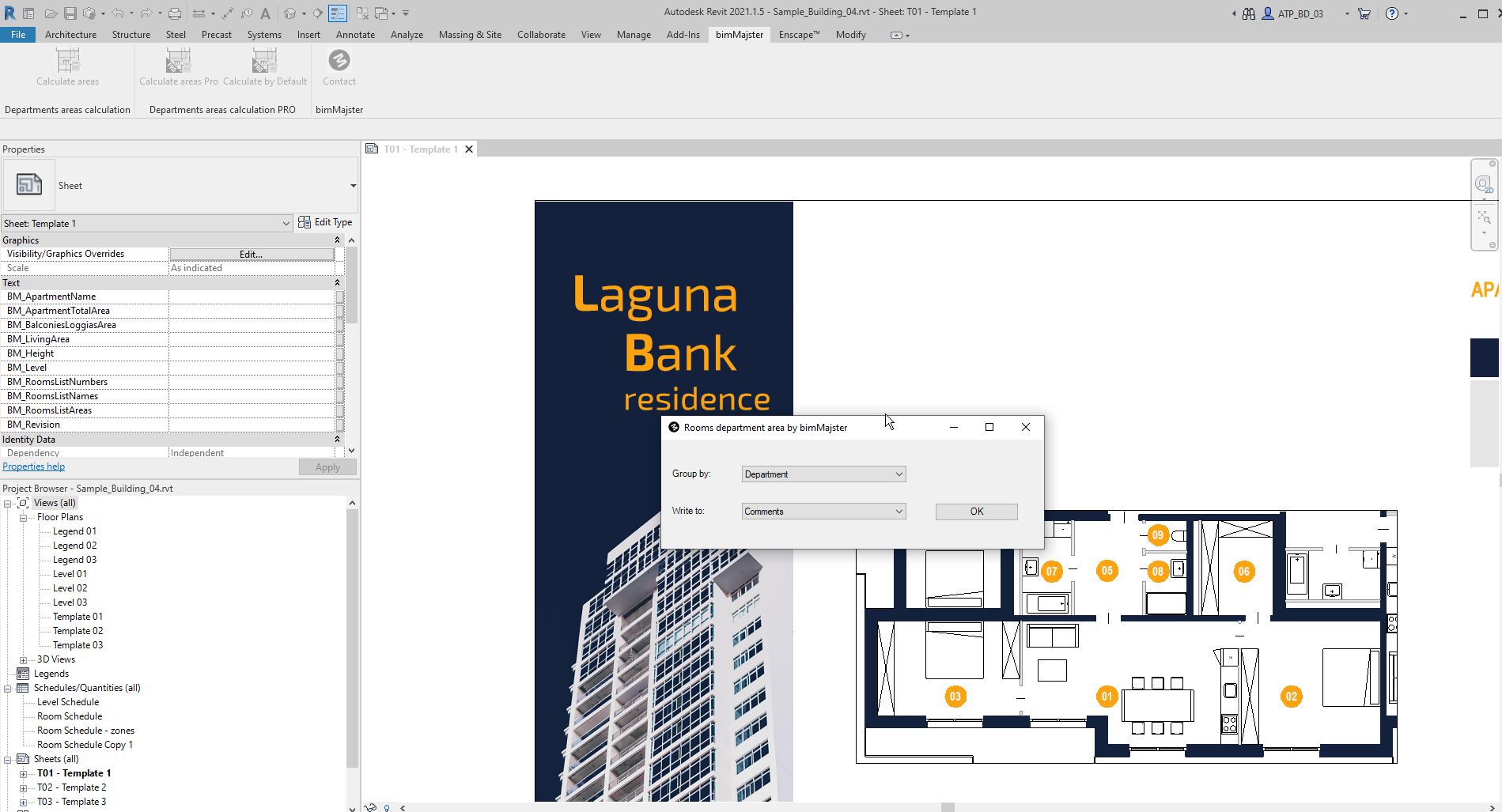The width and height of the screenshot is (1502, 812).
Task: Click the sheet type thumbnail icon
Action: tap(29, 185)
